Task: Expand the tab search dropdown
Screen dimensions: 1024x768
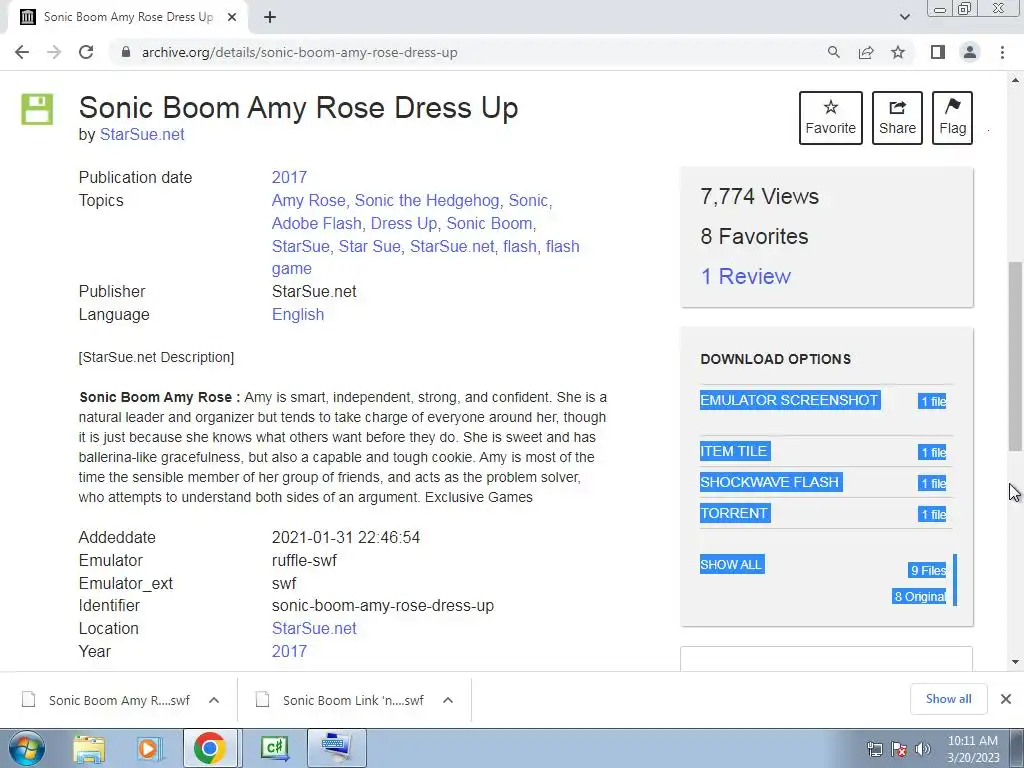Action: click(904, 17)
